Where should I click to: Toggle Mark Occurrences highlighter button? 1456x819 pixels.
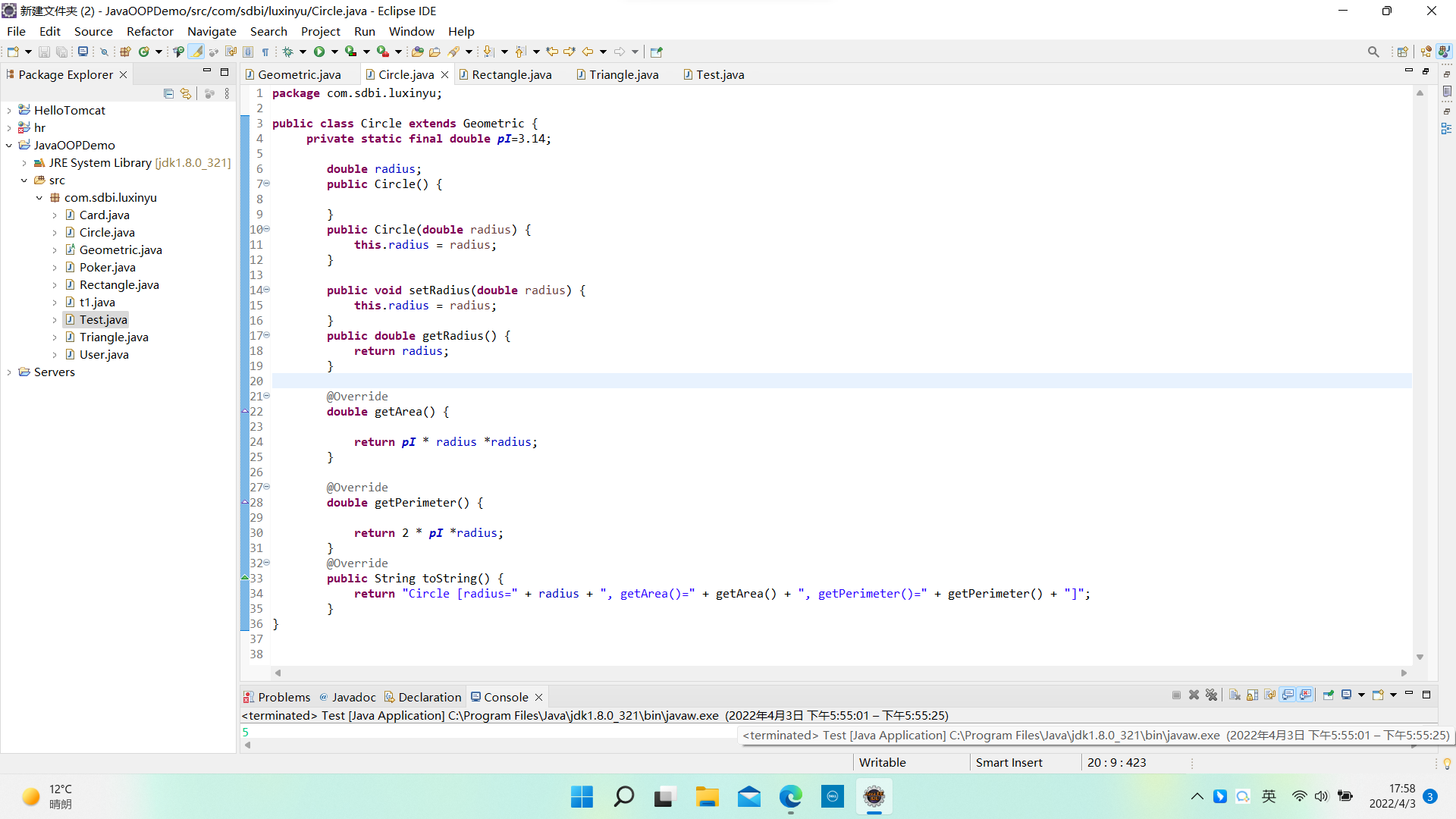(x=196, y=52)
